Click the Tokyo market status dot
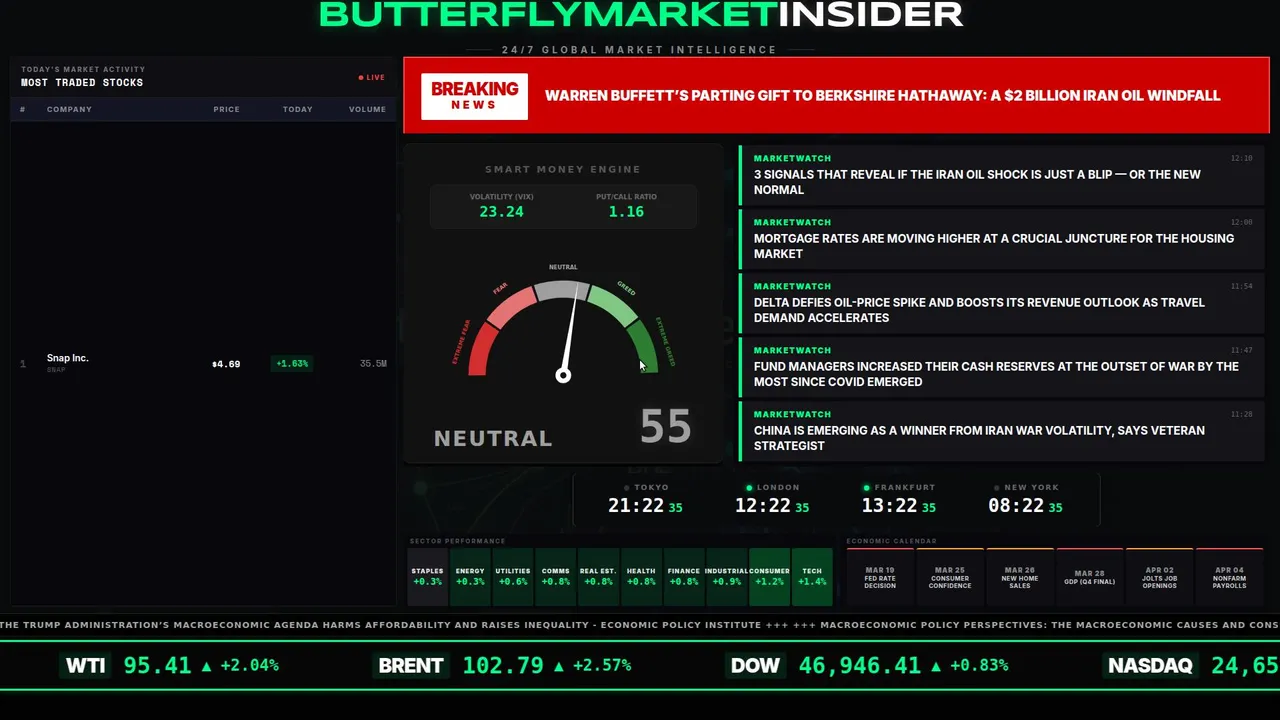The image size is (1280, 720). [x=626, y=488]
